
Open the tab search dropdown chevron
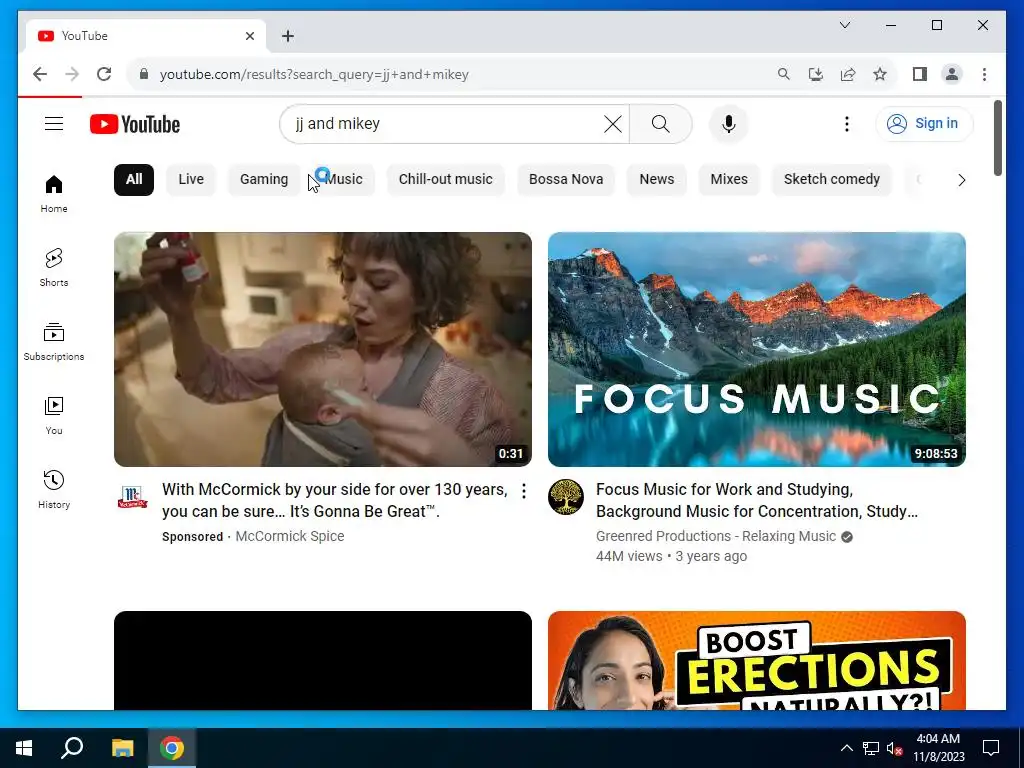[844, 25]
